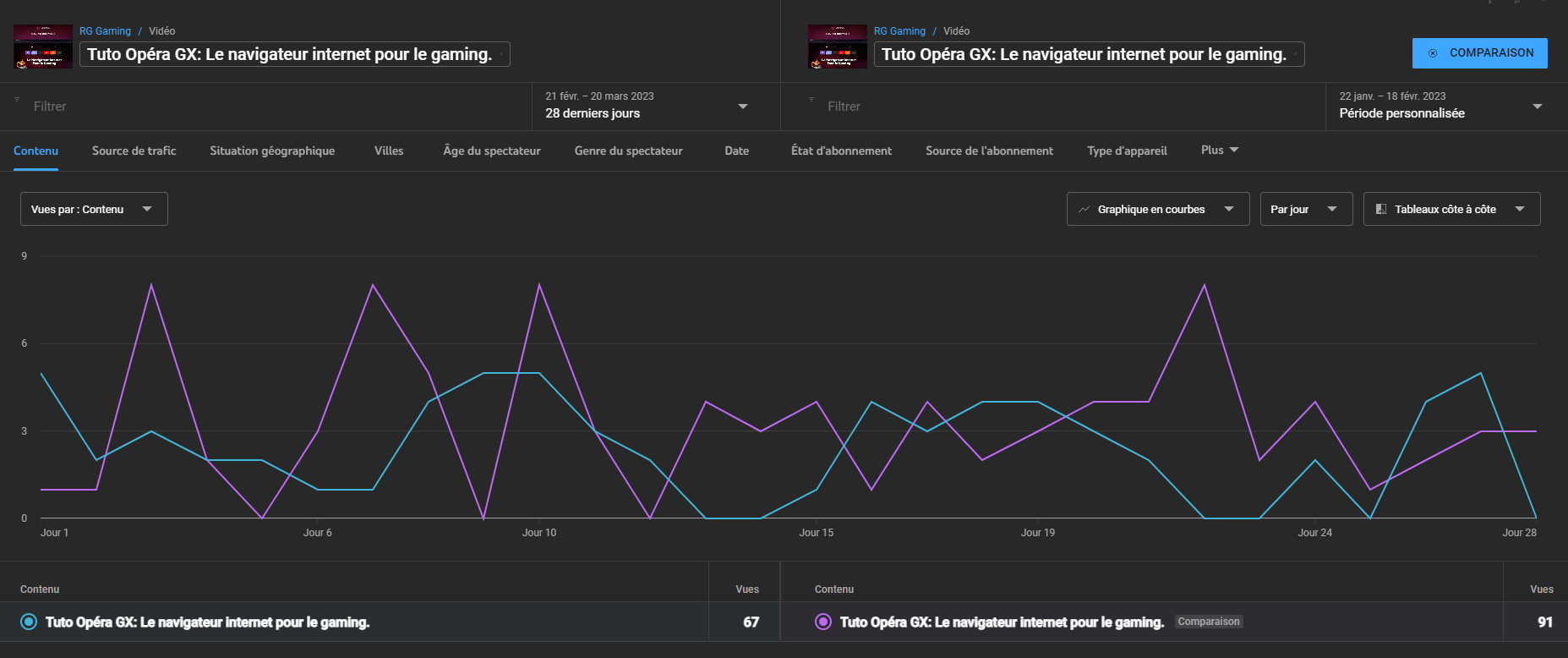The width and height of the screenshot is (1568, 658).
Task: Click the right table Vues column header
Action: (x=1542, y=589)
